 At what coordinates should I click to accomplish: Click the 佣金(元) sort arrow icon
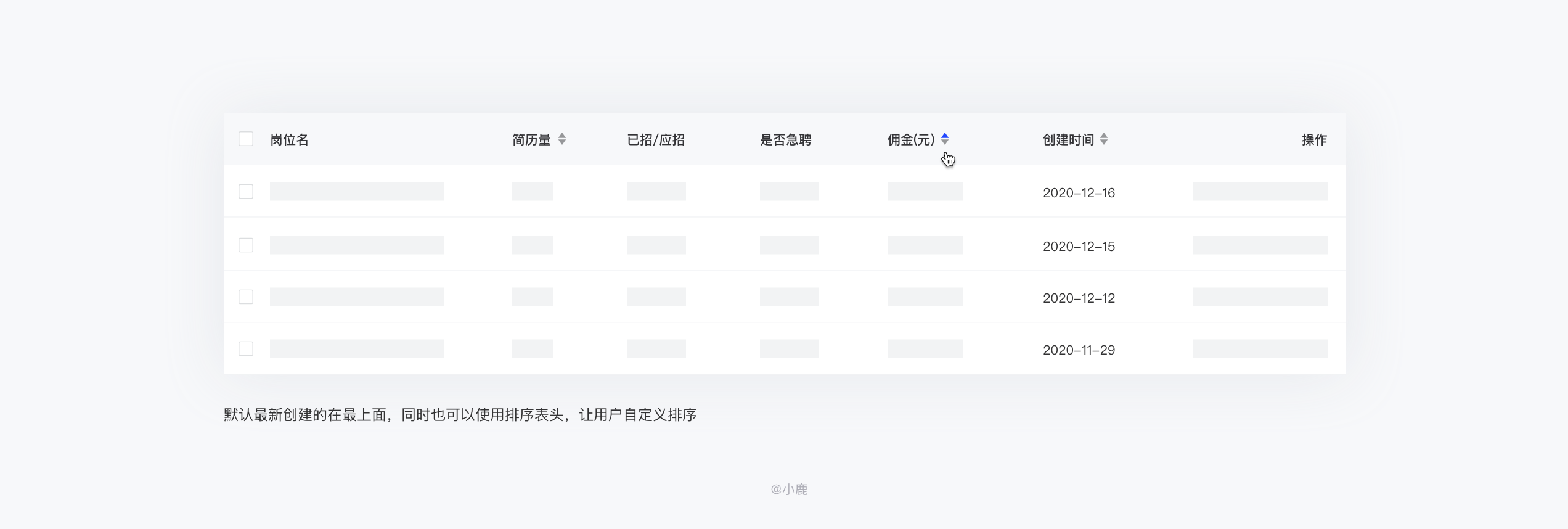pyautogui.click(x=945, y=139)
